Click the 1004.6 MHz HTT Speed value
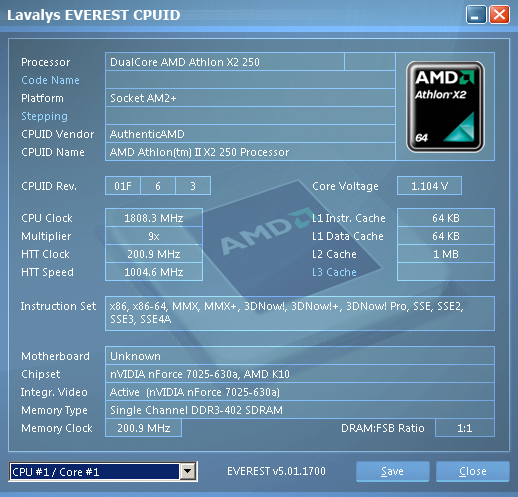Image resolution: width=518 pixels, height=497 pixels. click(x=154, y=272)
